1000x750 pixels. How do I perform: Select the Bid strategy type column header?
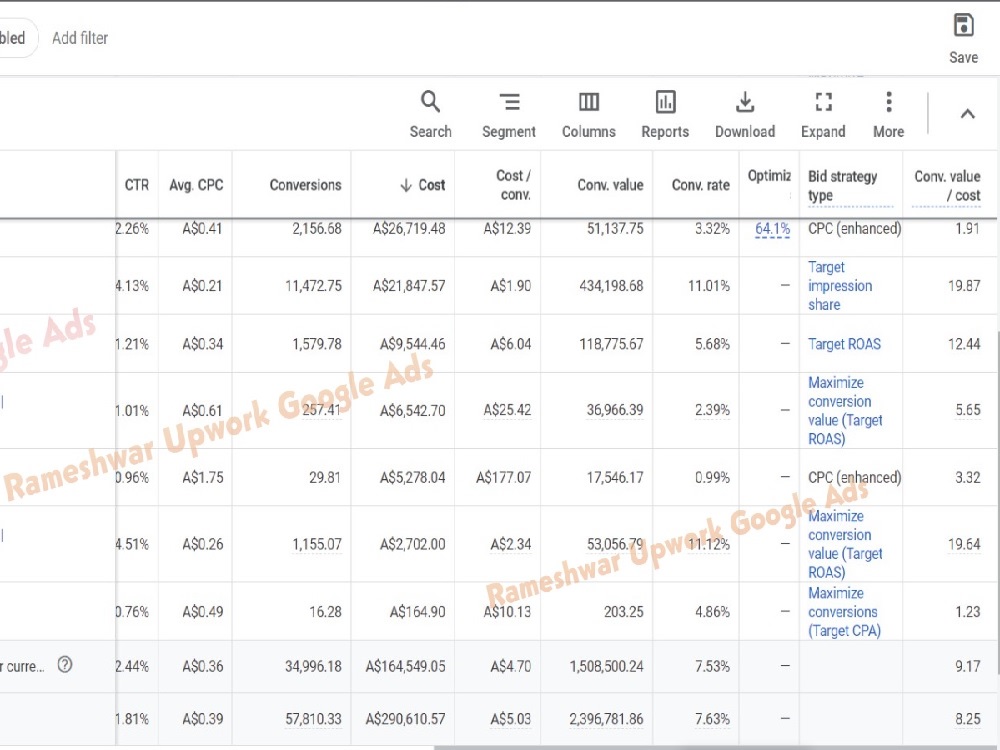[843, 186]
